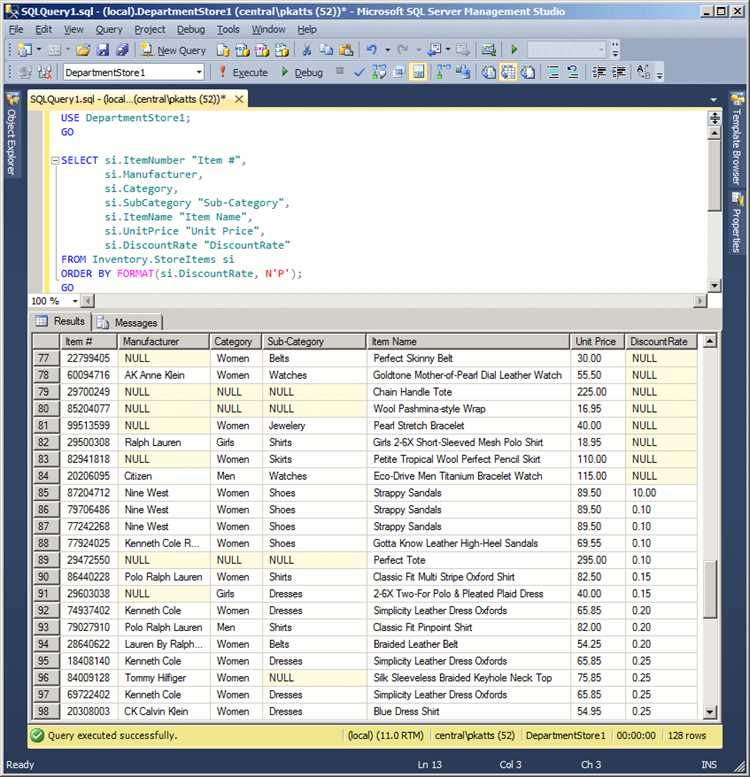The width and height of the screenshot is (750, 777).
Task: Select the cell 'Chain Handle Tote'
Action: (468, 392)
